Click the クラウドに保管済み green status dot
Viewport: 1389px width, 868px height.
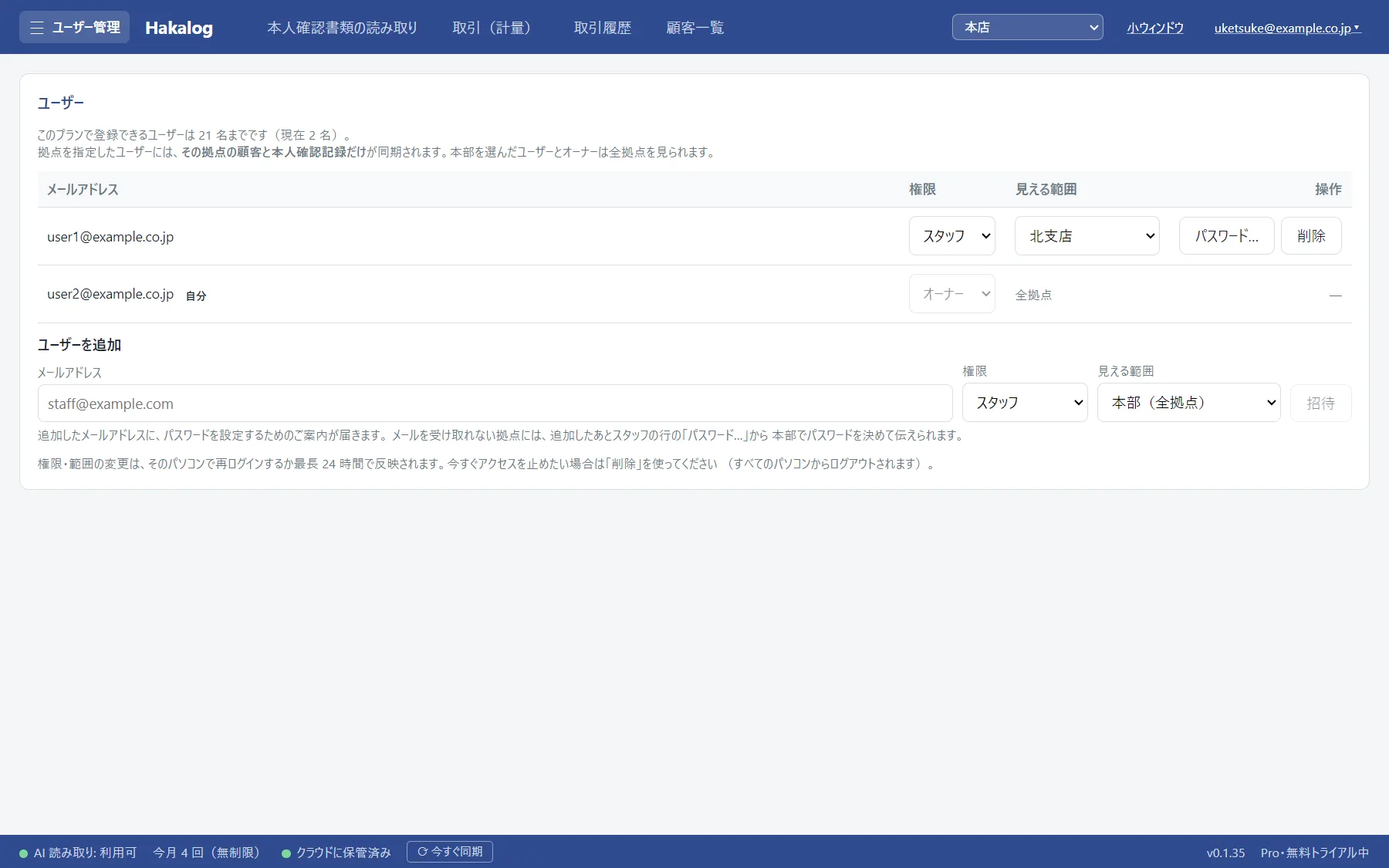click(286, 853)
